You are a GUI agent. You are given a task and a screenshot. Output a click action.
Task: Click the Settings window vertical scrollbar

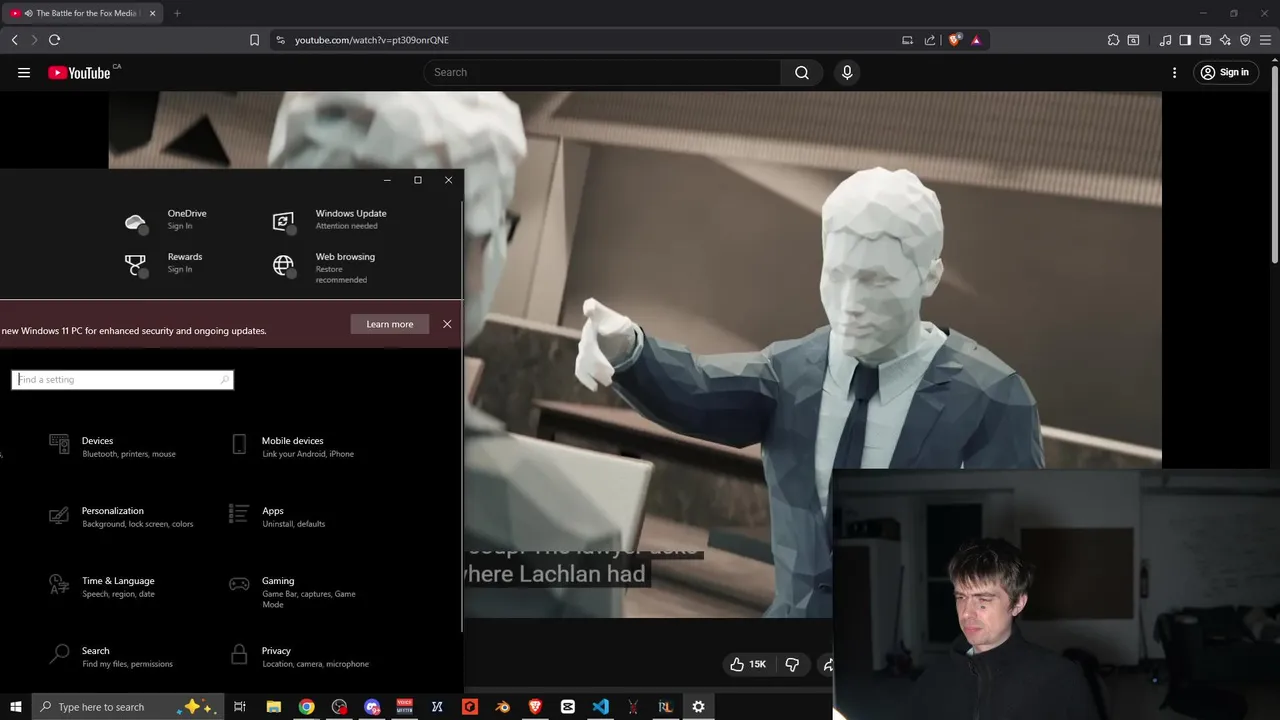coord(462,415)
